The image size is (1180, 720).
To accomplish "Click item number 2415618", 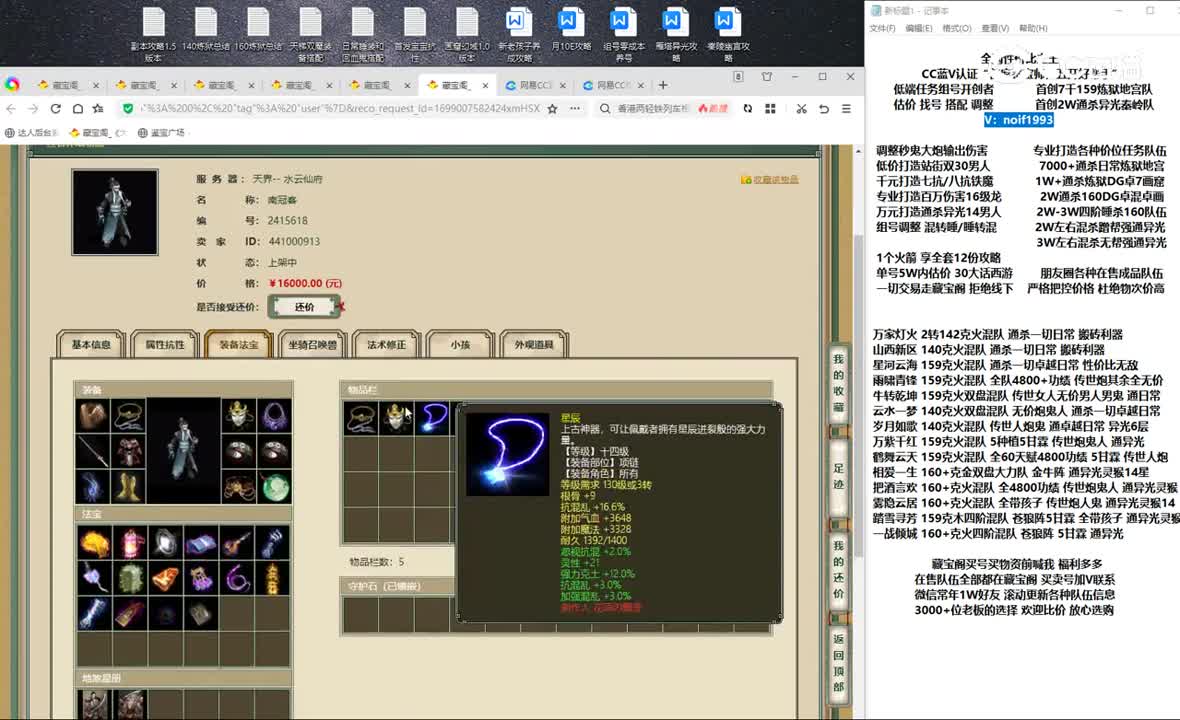I will pos(287,220).
